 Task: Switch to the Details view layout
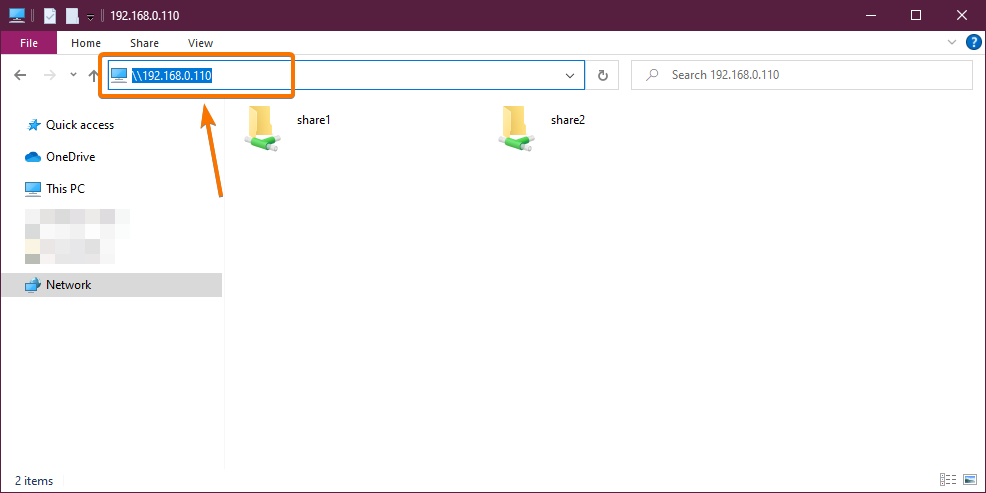click(948, 480)
